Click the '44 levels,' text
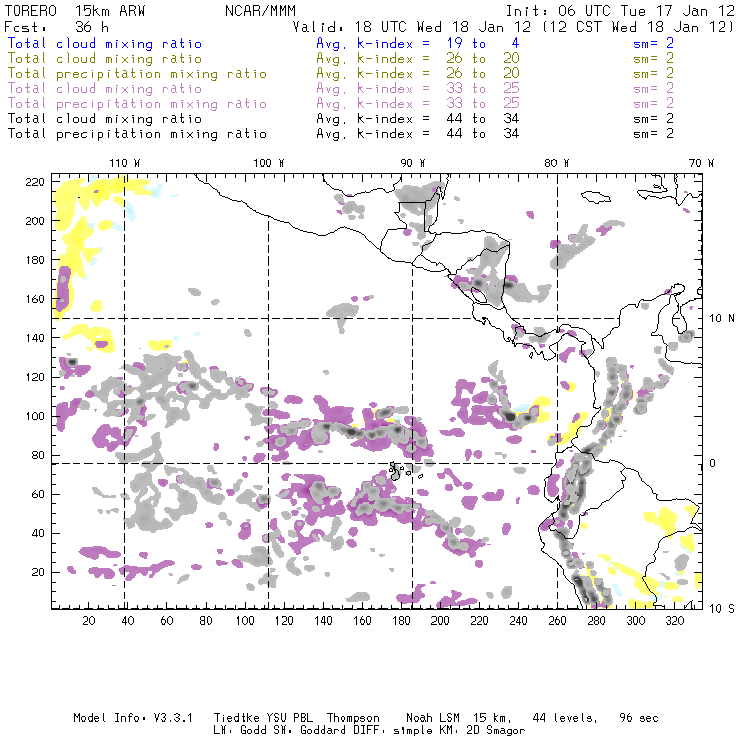 (565, 718)
